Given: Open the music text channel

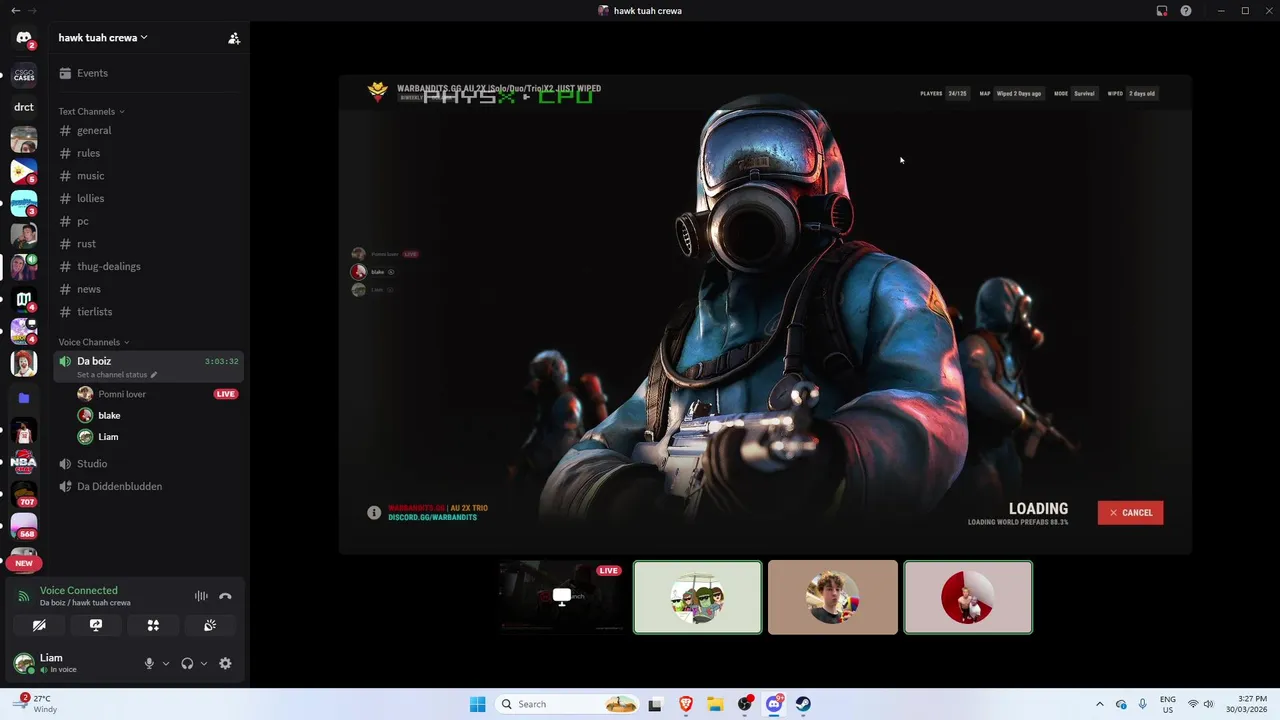Looking at the screenshot, I should pyautogui.click(x=148, y=176).
